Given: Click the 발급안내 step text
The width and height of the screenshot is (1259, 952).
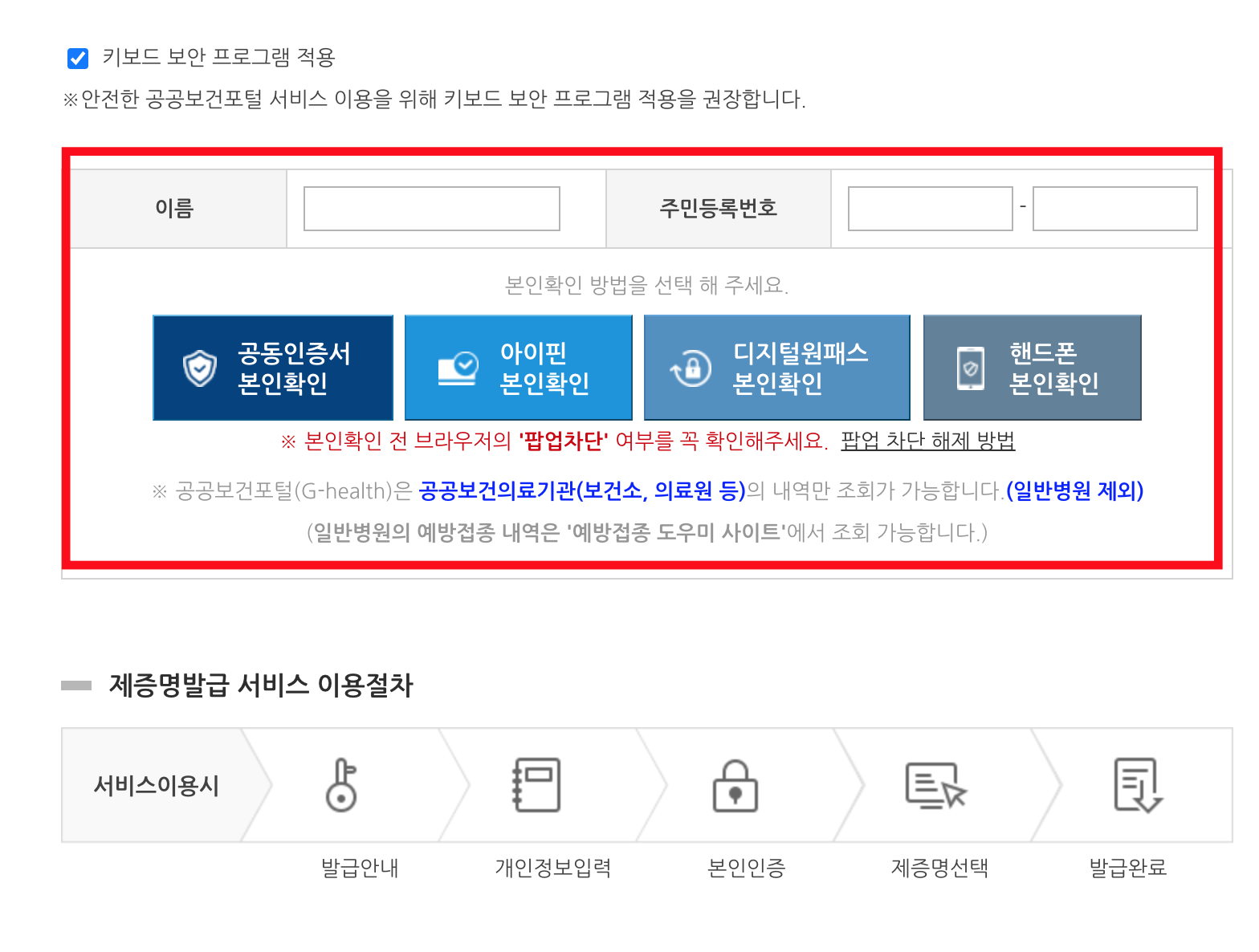Looking at the screenshot, I should click(360, 868).
